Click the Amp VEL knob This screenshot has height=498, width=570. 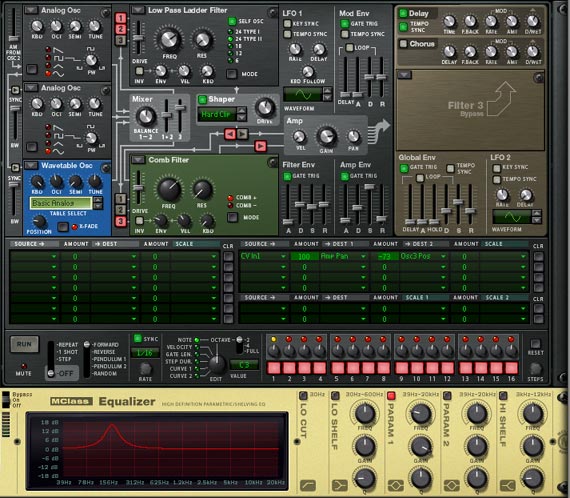(x=299, y=137)
